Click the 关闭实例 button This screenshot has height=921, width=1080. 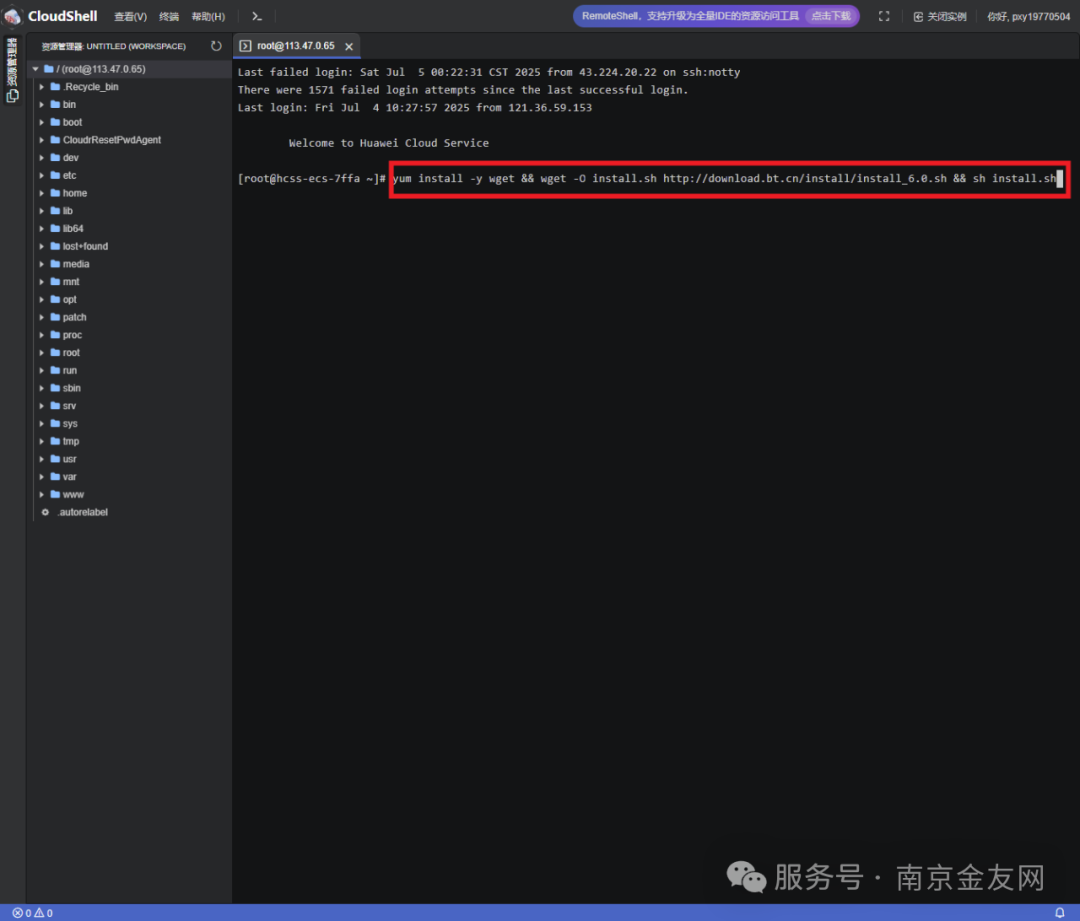[x=939, y=16]
